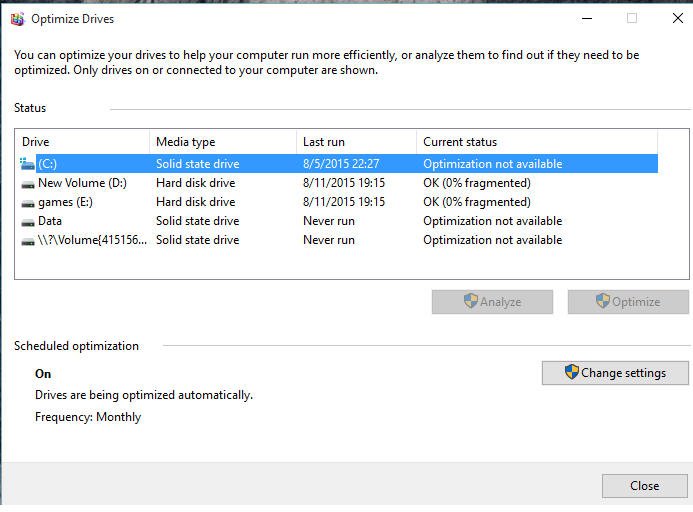Sort by the Current status column header

point(537,142)
